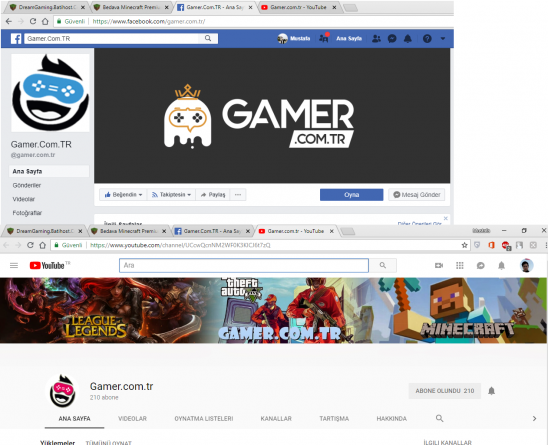This screenshot has width=548, height=445.
Task: Toggle subscription with ABONE OLUNDU button
Action: (x=445, y=391)
